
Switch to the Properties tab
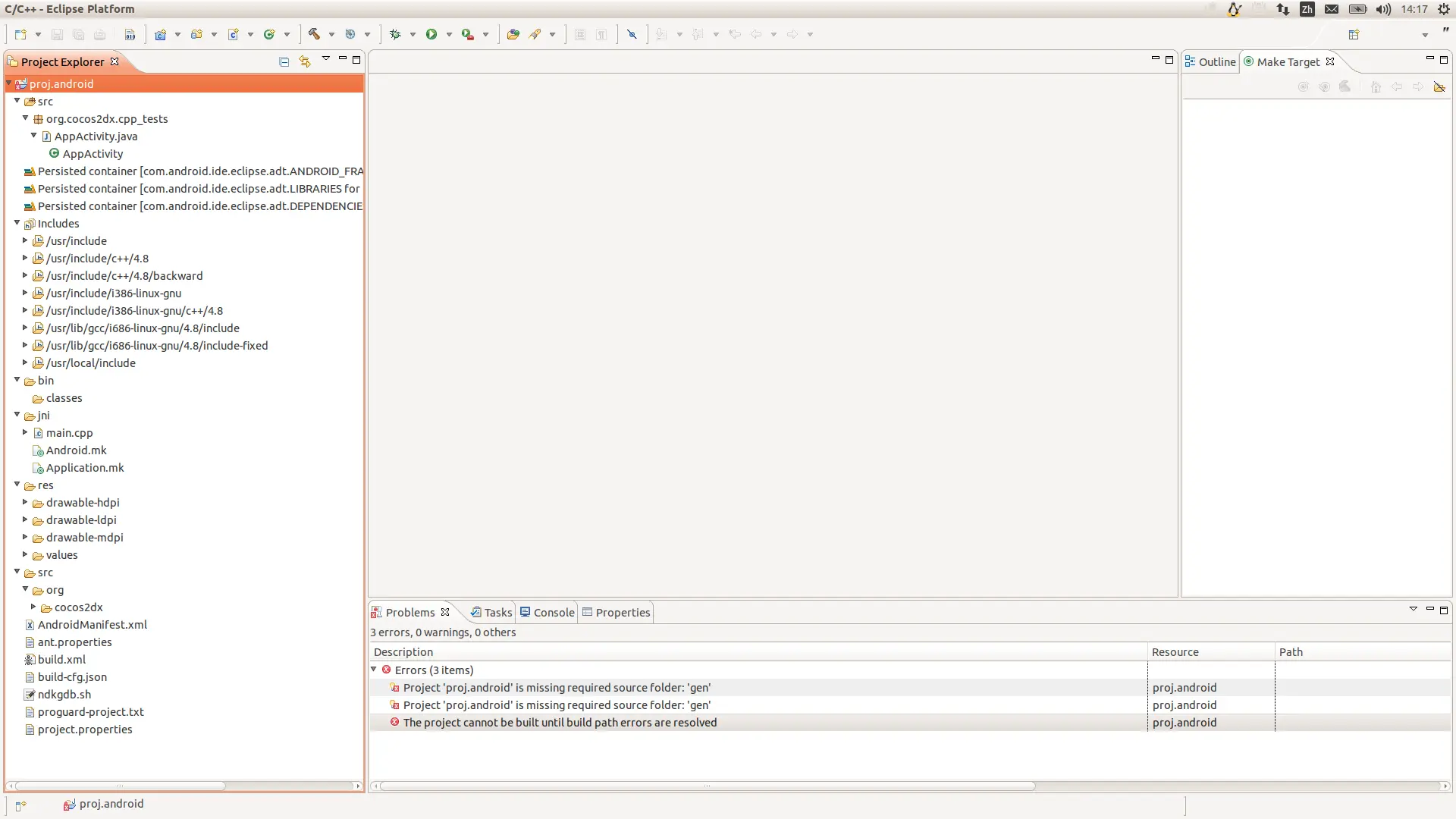point(616,613)
